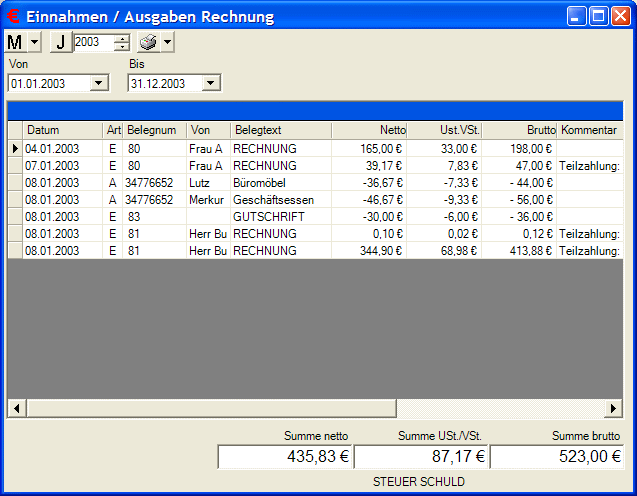Click the Netto value 39,17 €

tap(369, 166)
